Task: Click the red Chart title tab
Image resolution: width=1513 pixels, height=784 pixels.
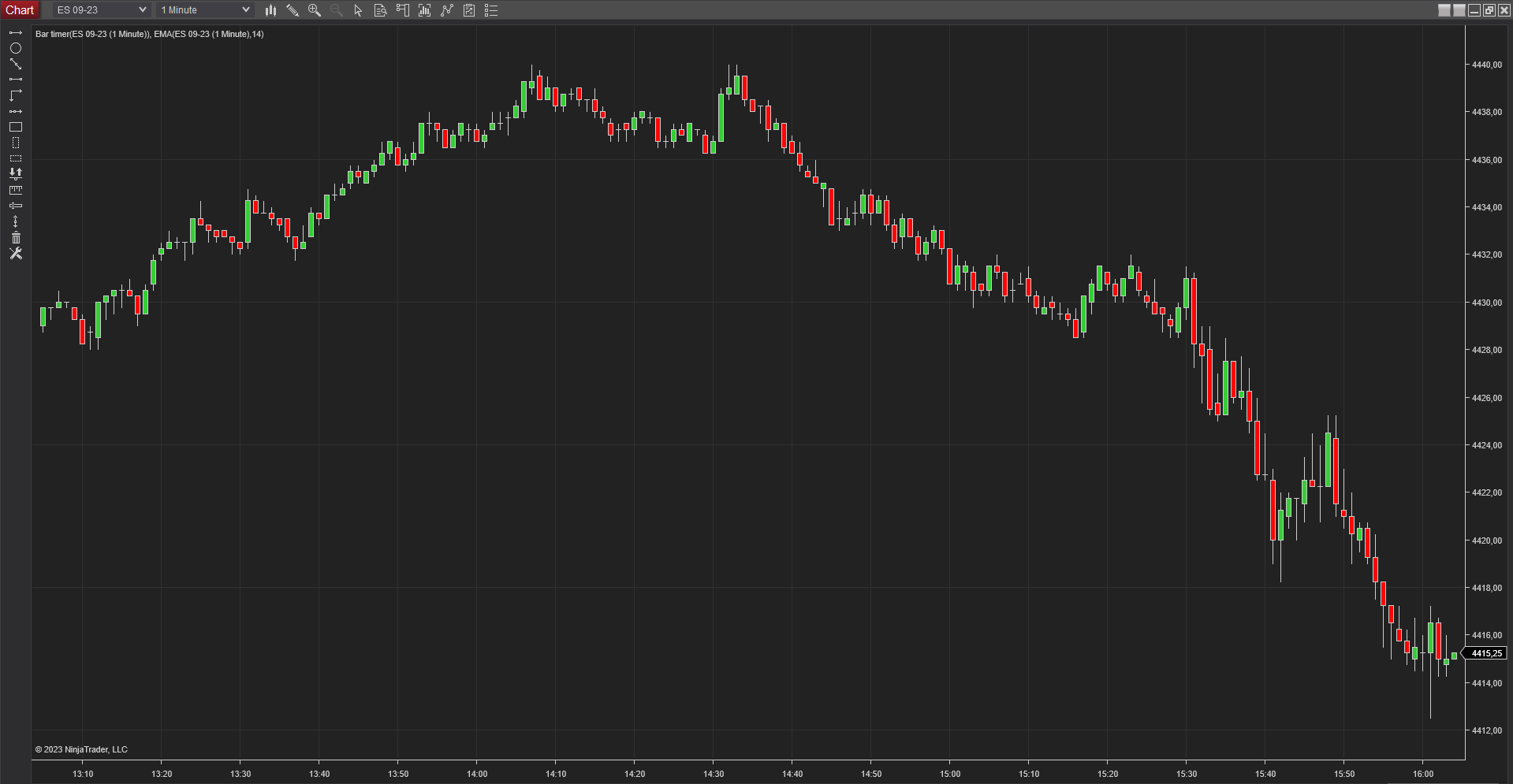Action: [20, 10]
